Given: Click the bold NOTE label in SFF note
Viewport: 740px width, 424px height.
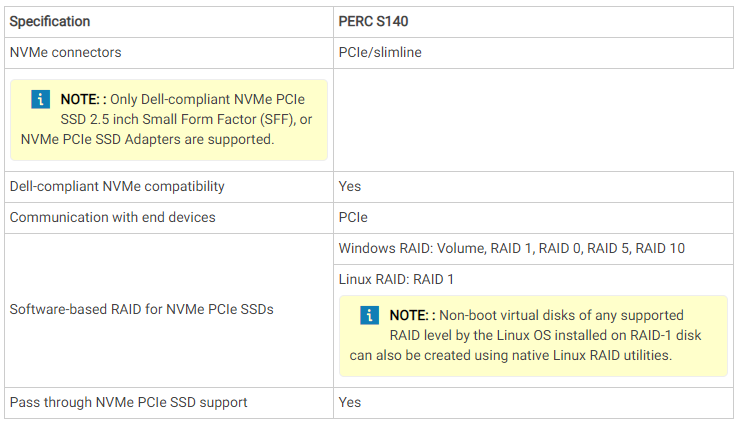Looking at the screenshot, I should pyautogui.click(x=80, y=100).
